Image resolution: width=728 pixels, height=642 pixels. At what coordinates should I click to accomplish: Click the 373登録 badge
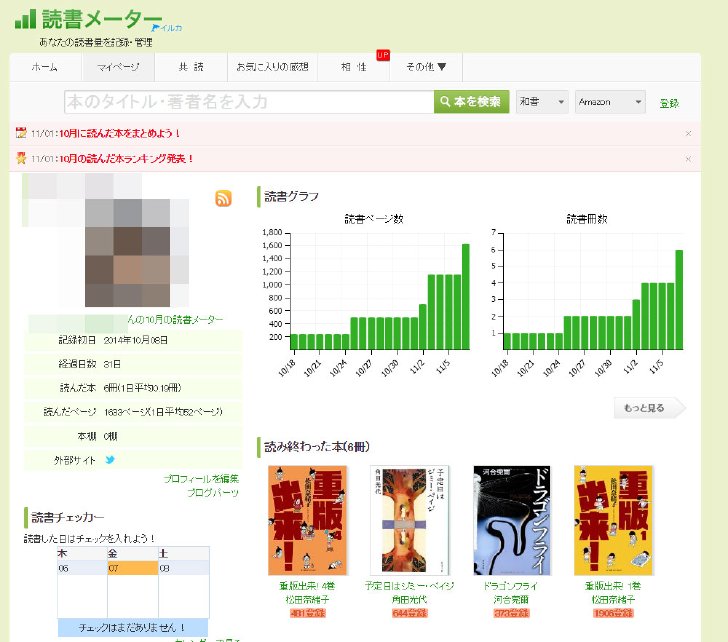point(511,613)
